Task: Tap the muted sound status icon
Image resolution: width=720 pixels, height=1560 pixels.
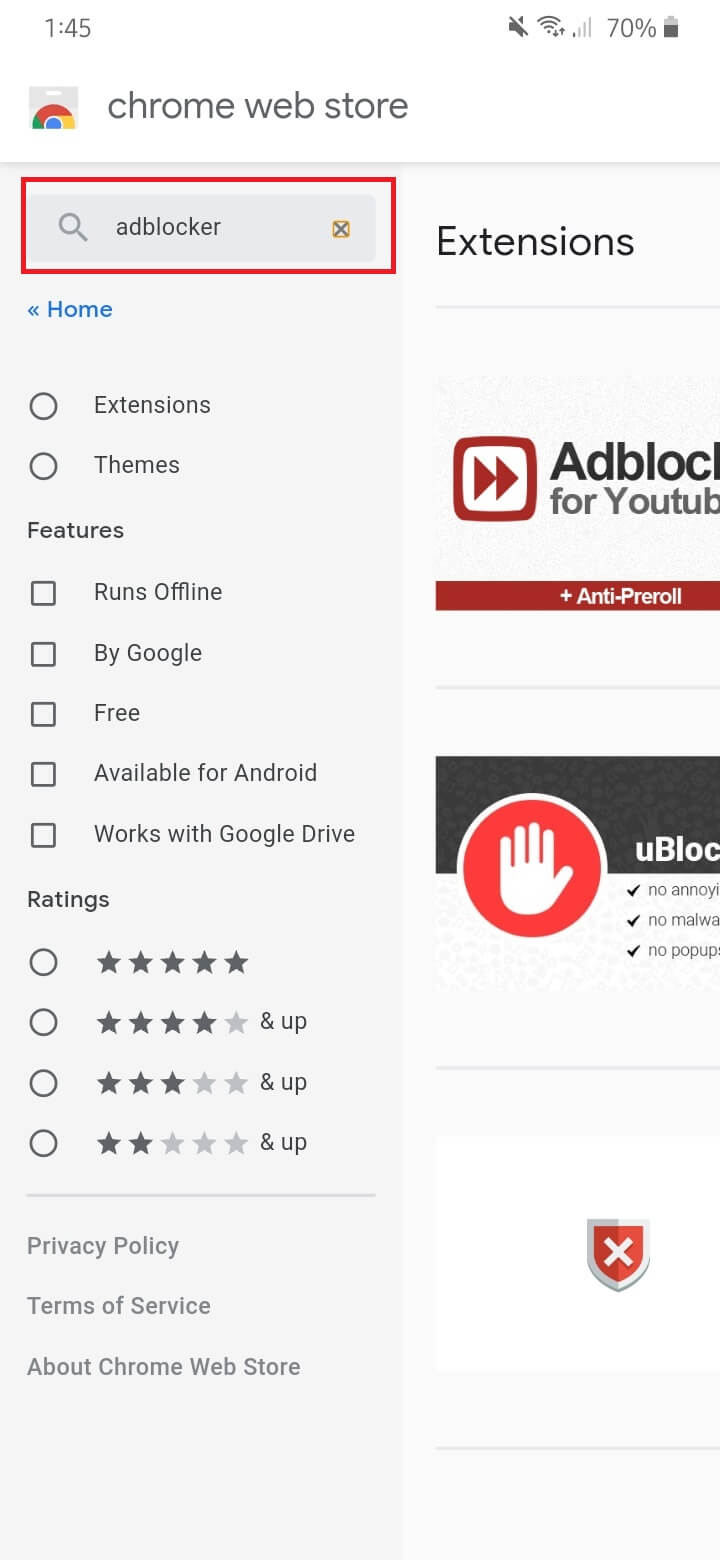Action: tap(518, 28)
